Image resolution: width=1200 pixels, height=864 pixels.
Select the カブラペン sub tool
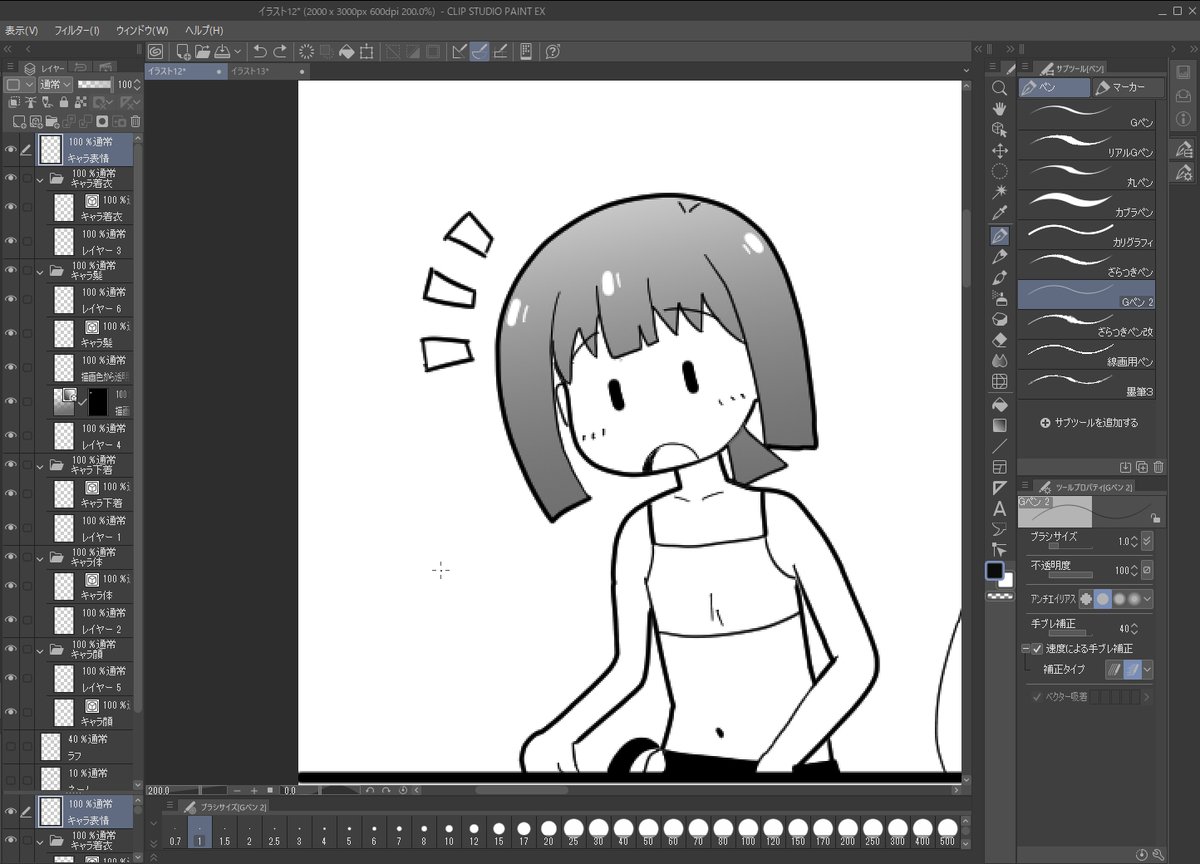coord(1086,205)
